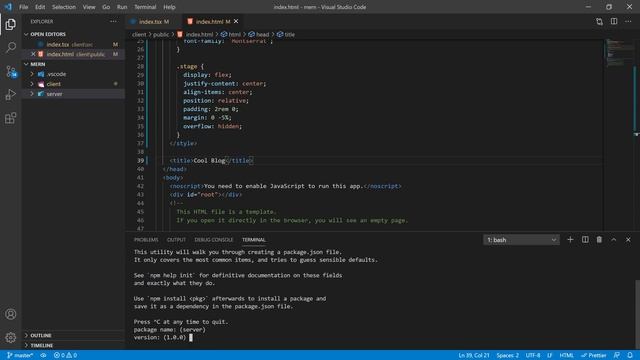Open index.tsx from Open Editors list
Image resolution: width=640 pixels, height=360 pixels.
pyautogui.click(x=73, y=44)
